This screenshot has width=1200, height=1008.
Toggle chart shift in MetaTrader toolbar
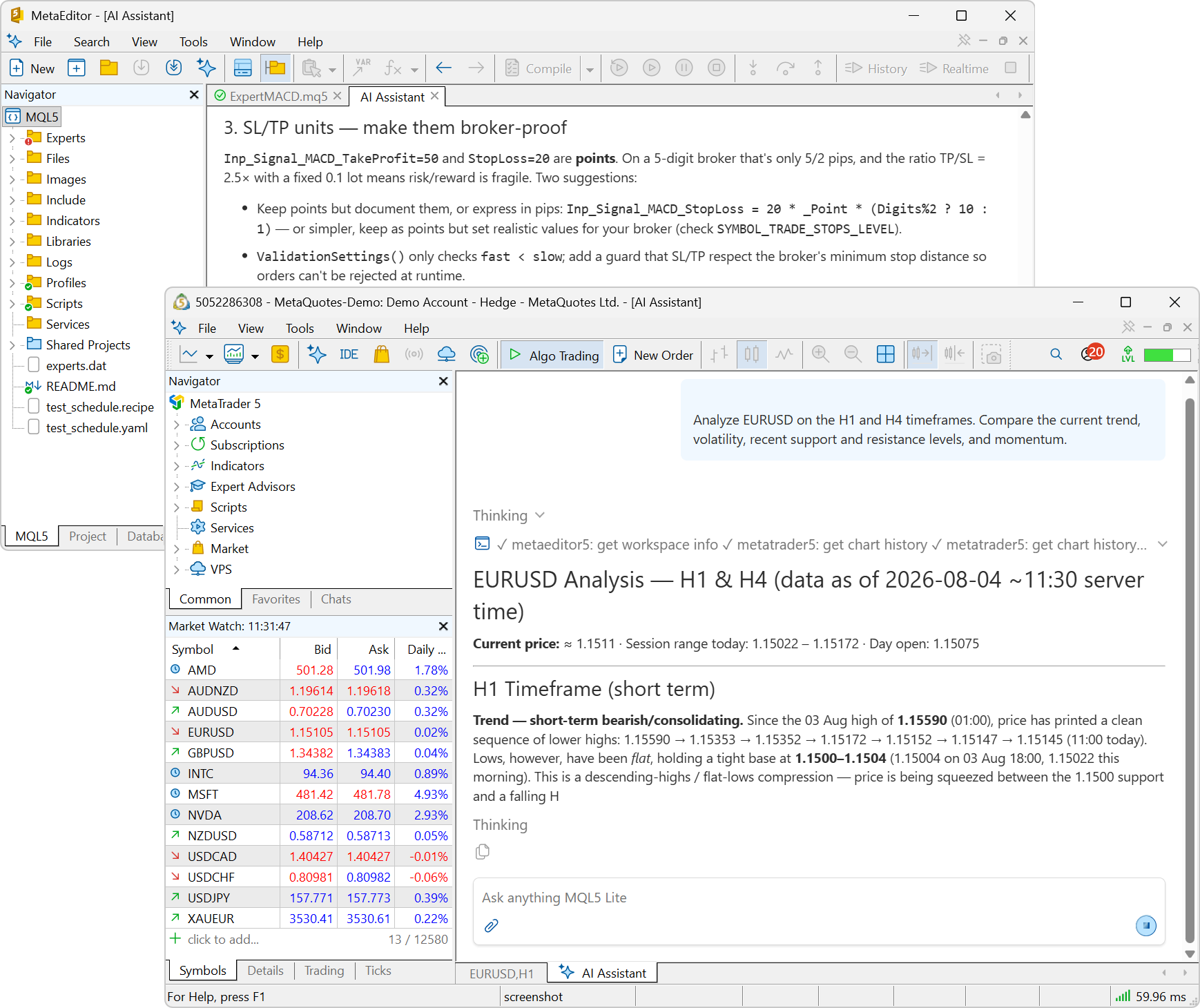[954, 354]
